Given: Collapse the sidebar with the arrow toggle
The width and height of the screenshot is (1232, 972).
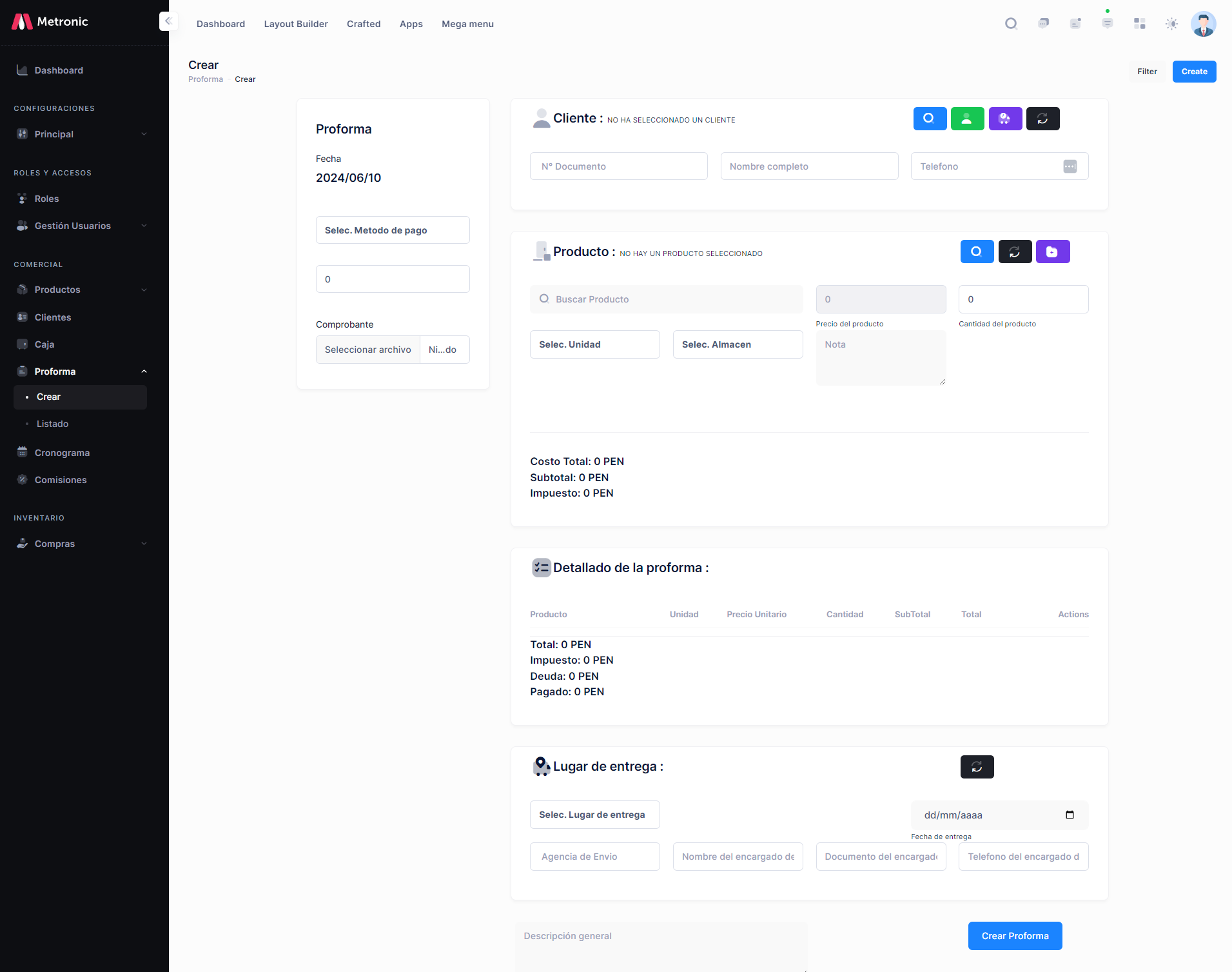Looking at the screenshot, I should pyautogui.click(x=168, y=21).
